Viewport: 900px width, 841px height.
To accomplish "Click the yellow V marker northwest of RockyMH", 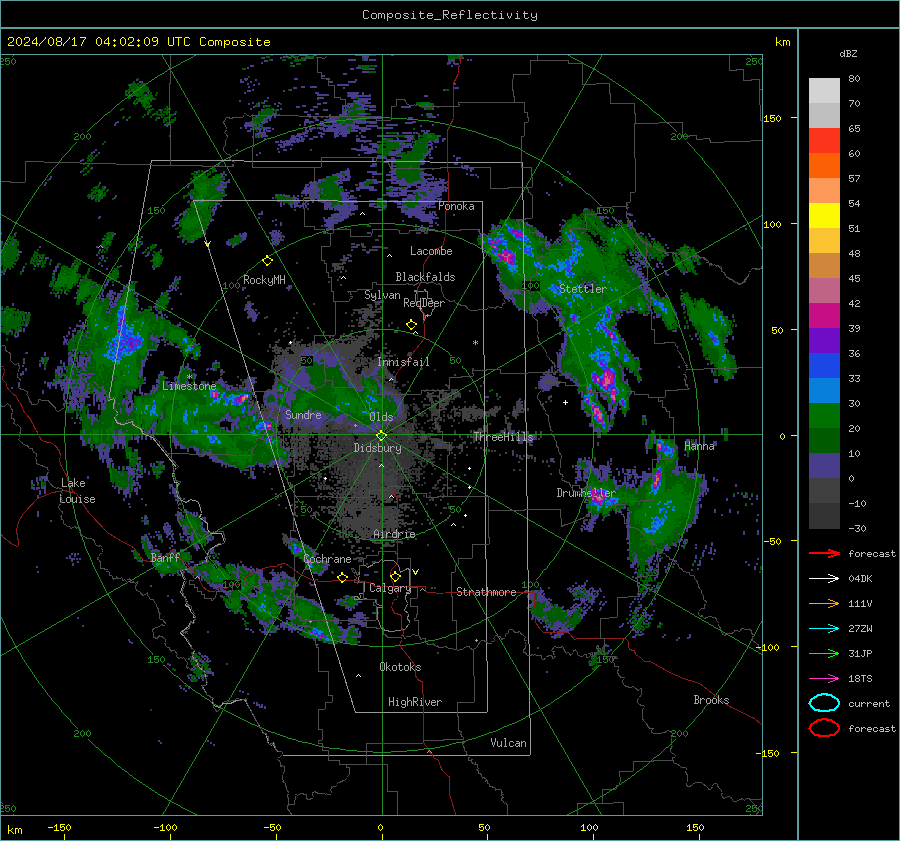I will point(208,244).
